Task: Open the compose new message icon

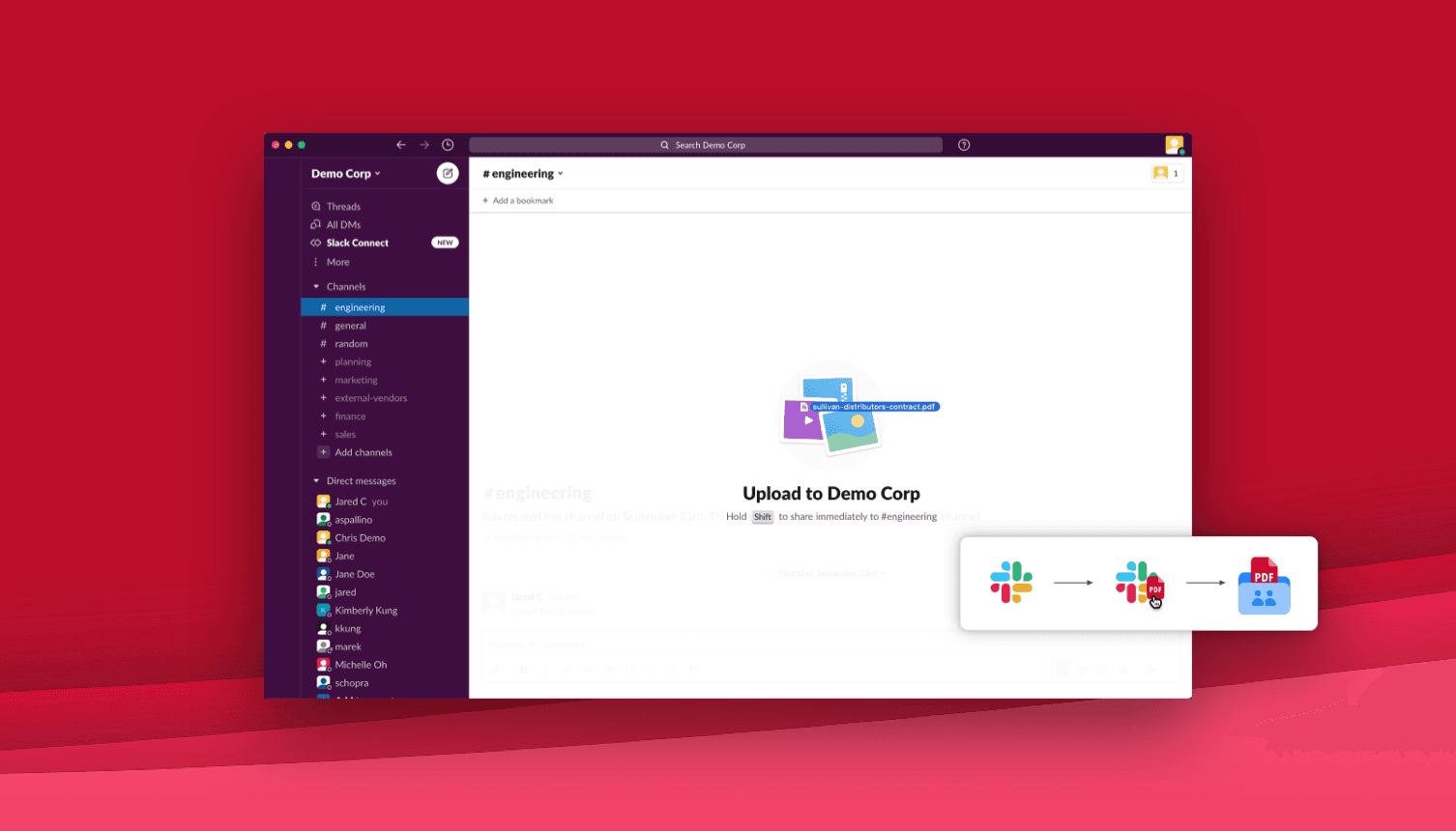Action: point(448,173)
